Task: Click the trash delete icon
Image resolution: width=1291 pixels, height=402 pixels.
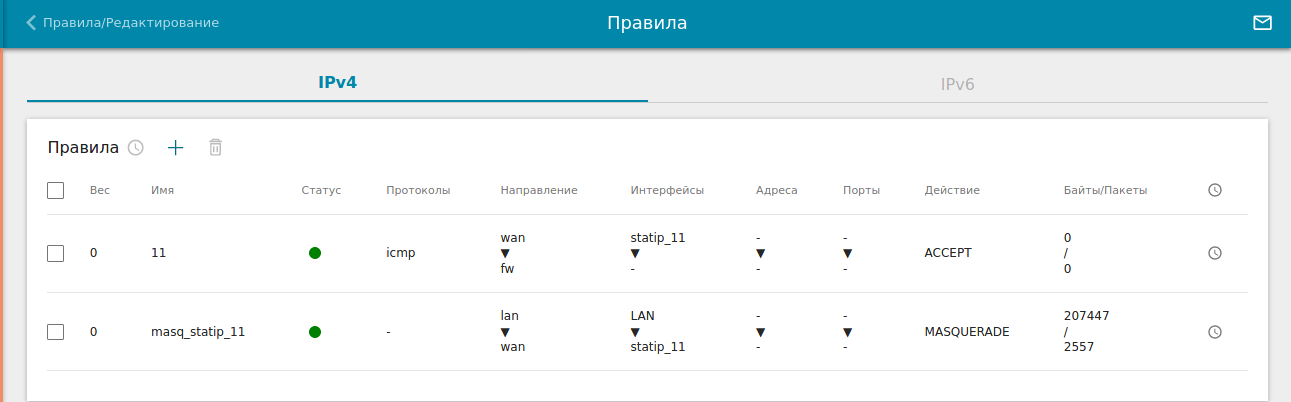Action: (x=215, y=148)
